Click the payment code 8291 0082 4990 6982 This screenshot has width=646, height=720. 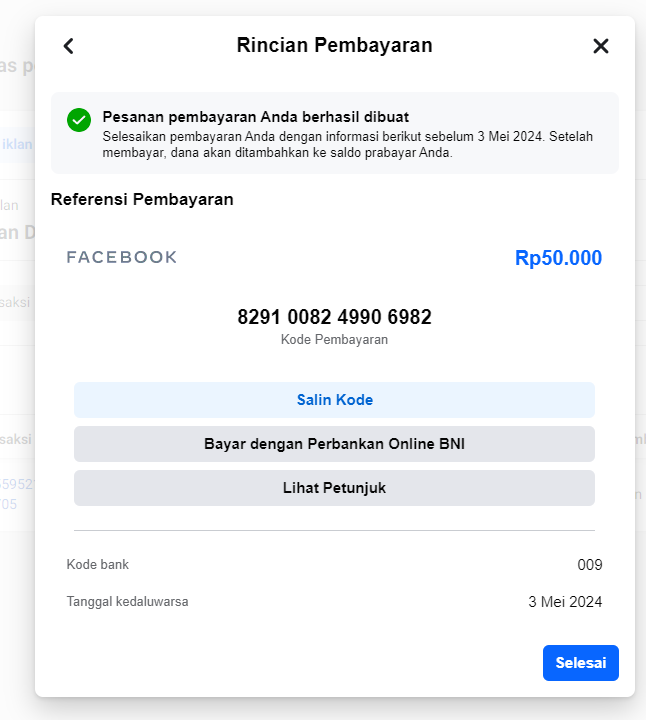pyautogui.click(x=334, y=317)
